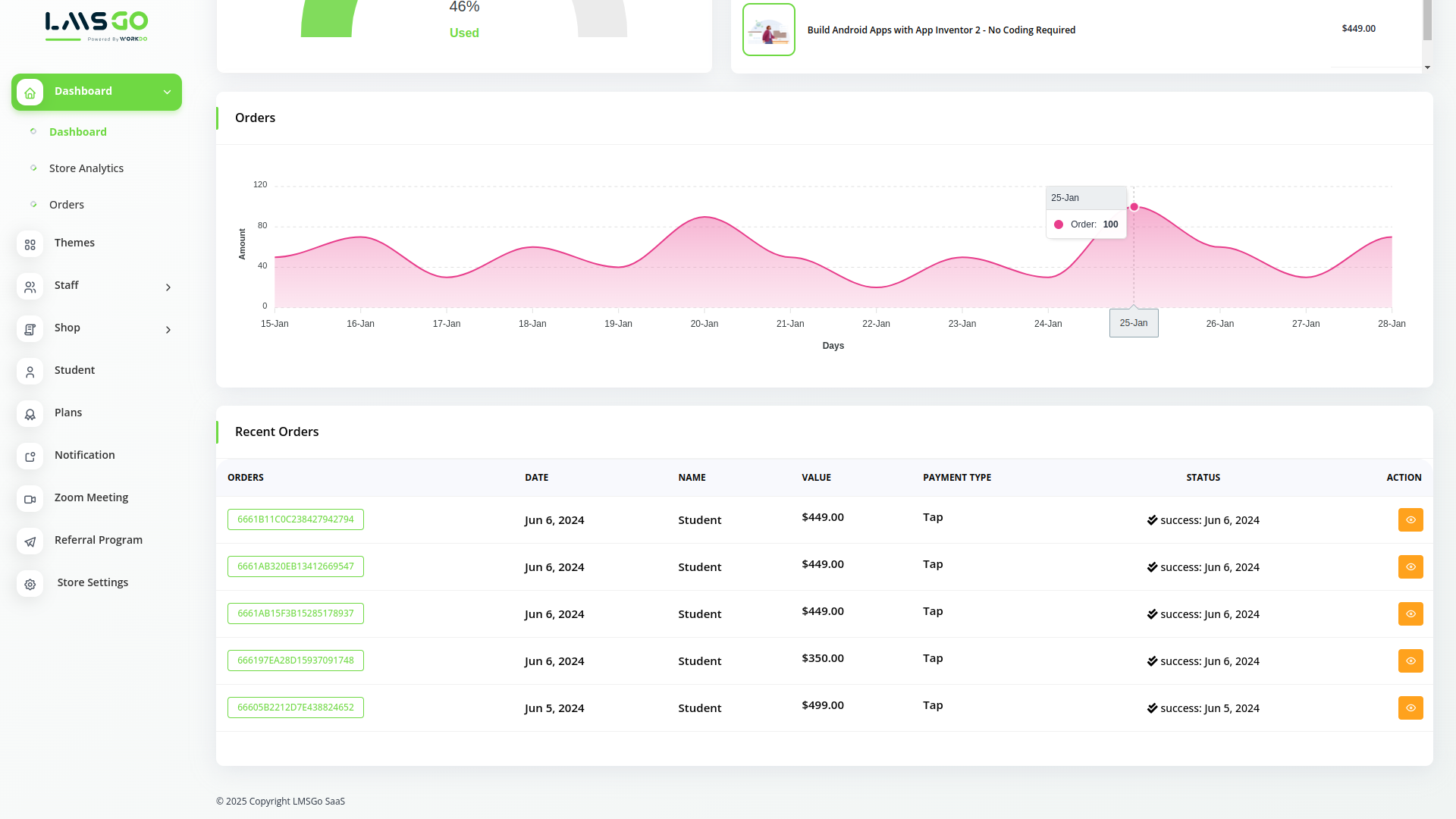
Task: Collapse the Dashboard menu chevron
Action: coord(167,92)
